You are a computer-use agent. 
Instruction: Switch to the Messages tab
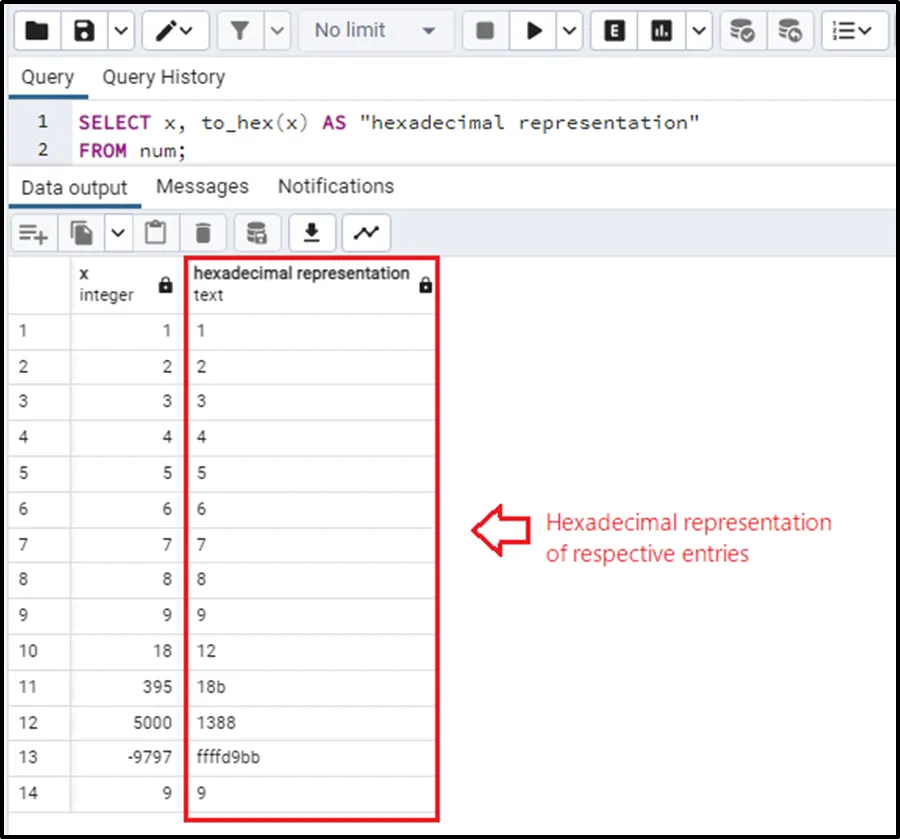(202, 186)
